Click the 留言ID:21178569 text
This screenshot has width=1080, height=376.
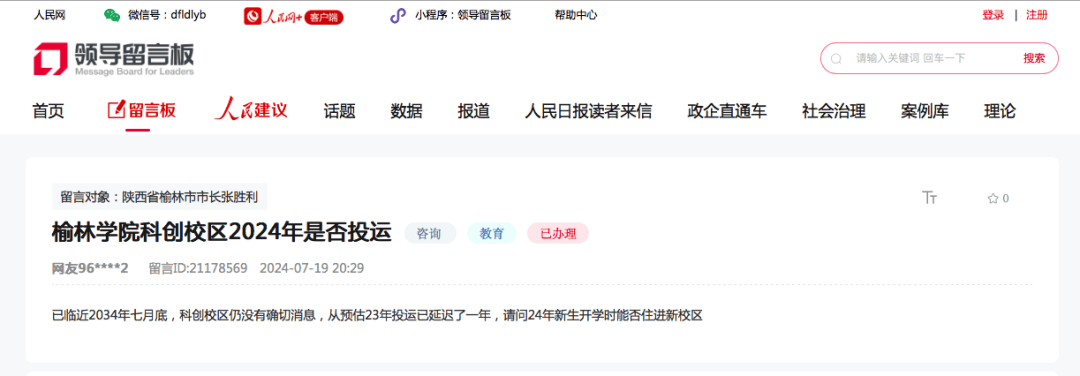198,268
